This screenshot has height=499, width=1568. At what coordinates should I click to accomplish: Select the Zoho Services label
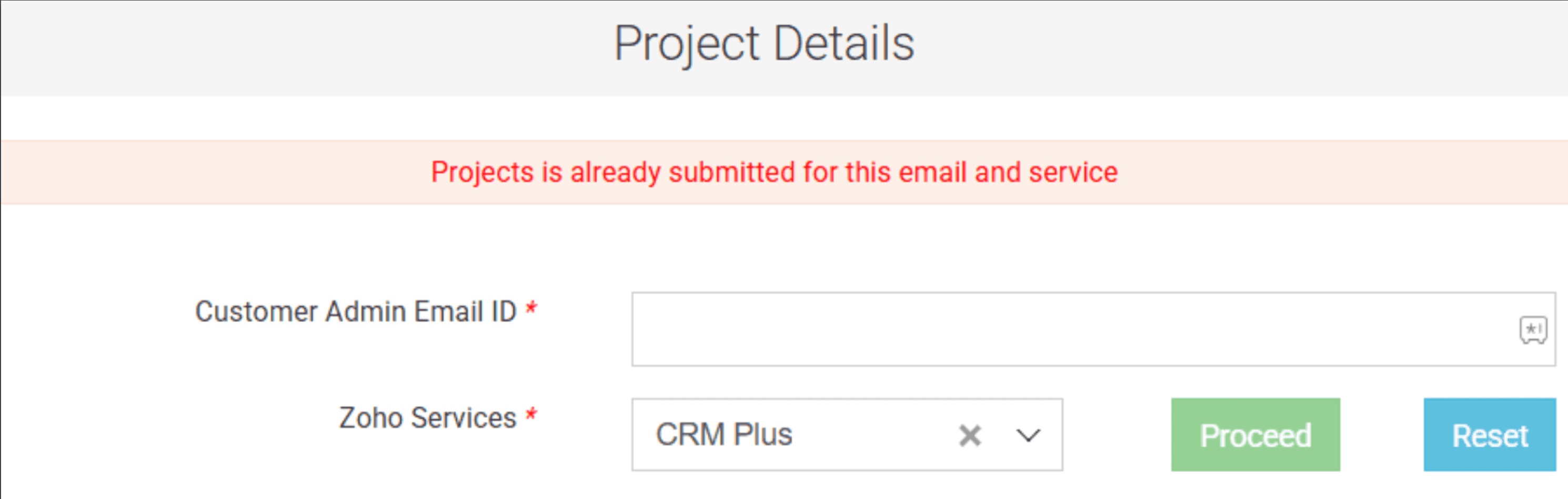tap(427, 418)
